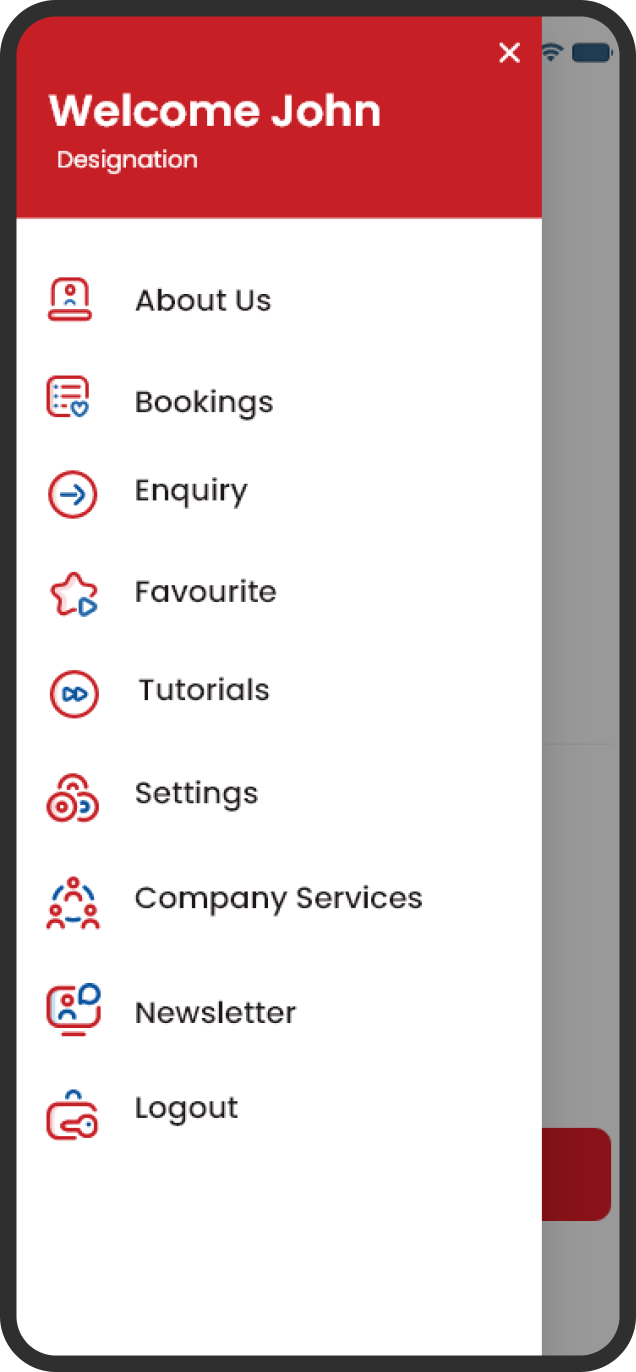636x1372 pixels.
Task: Open the Newsletter entry
Action: [216, 1012]
